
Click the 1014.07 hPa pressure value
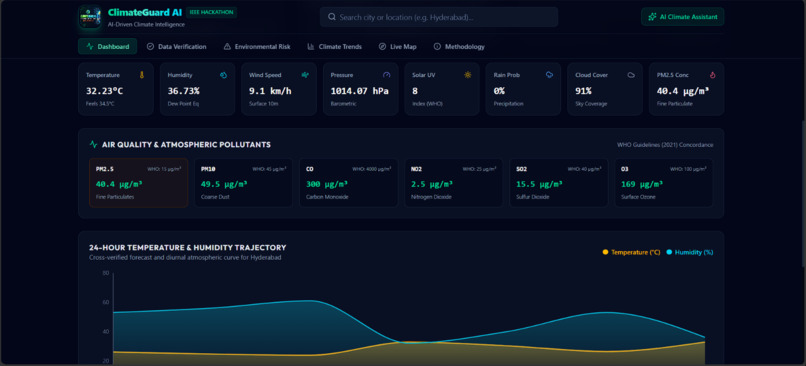(x=359, y=91)
